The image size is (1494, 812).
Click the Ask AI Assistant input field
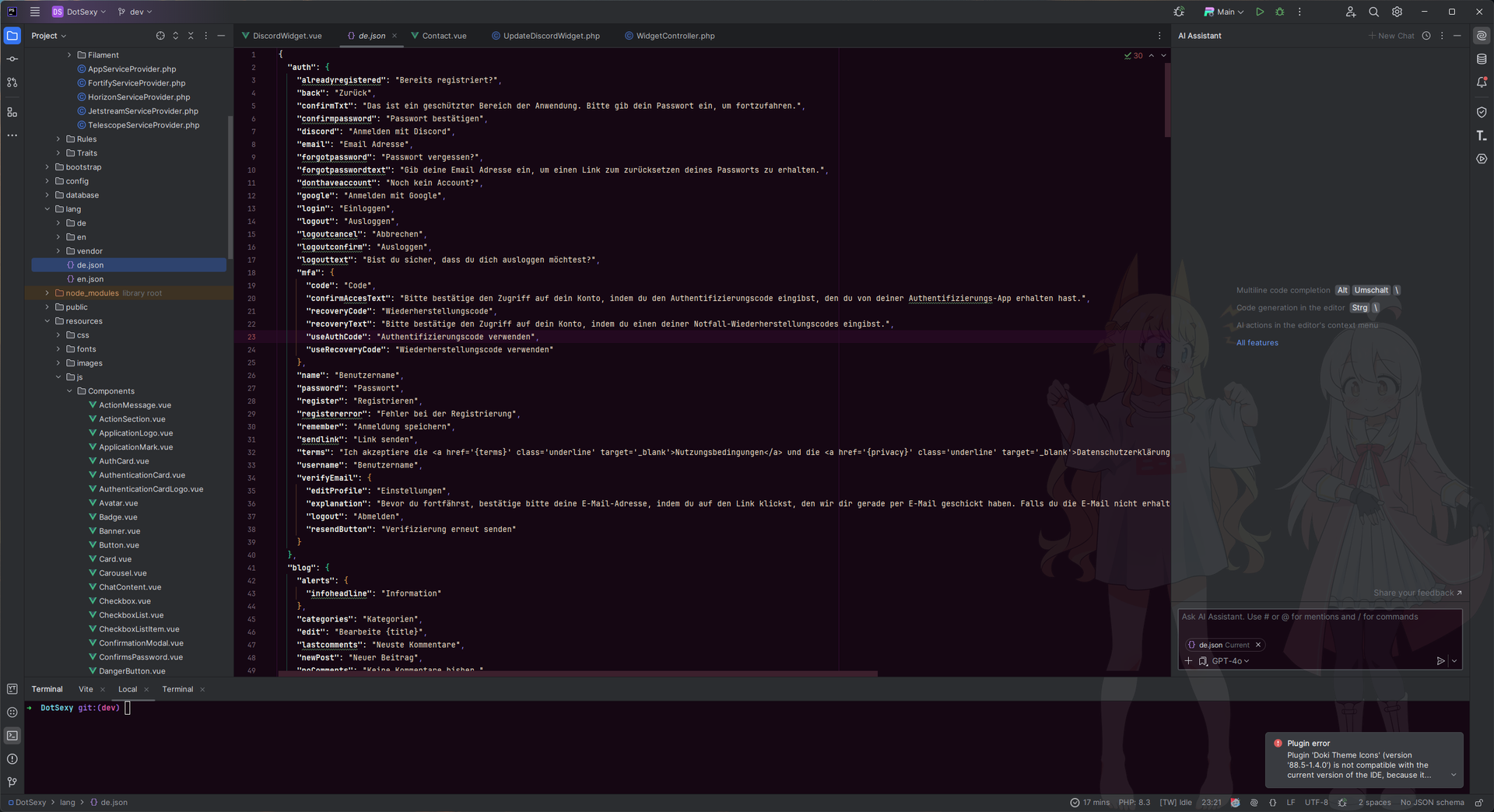(1319, 618)
